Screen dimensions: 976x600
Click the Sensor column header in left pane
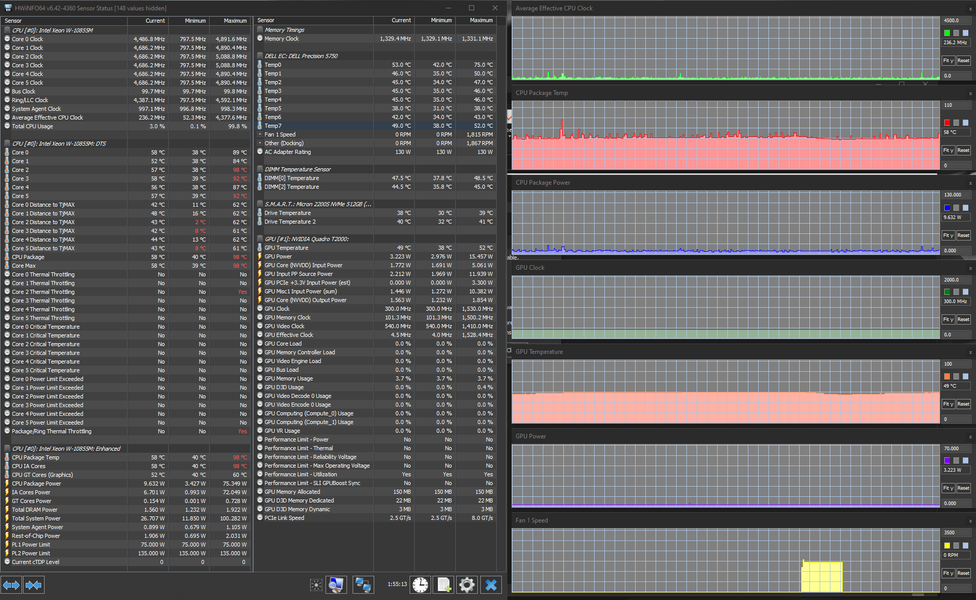pos(65,21)
